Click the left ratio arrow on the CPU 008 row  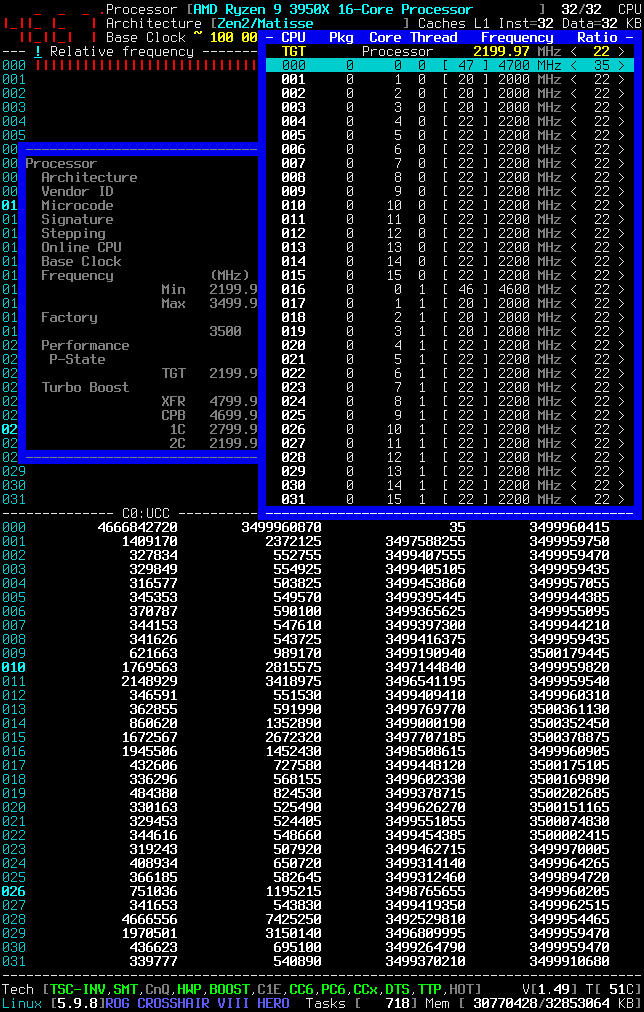[574, 177]
